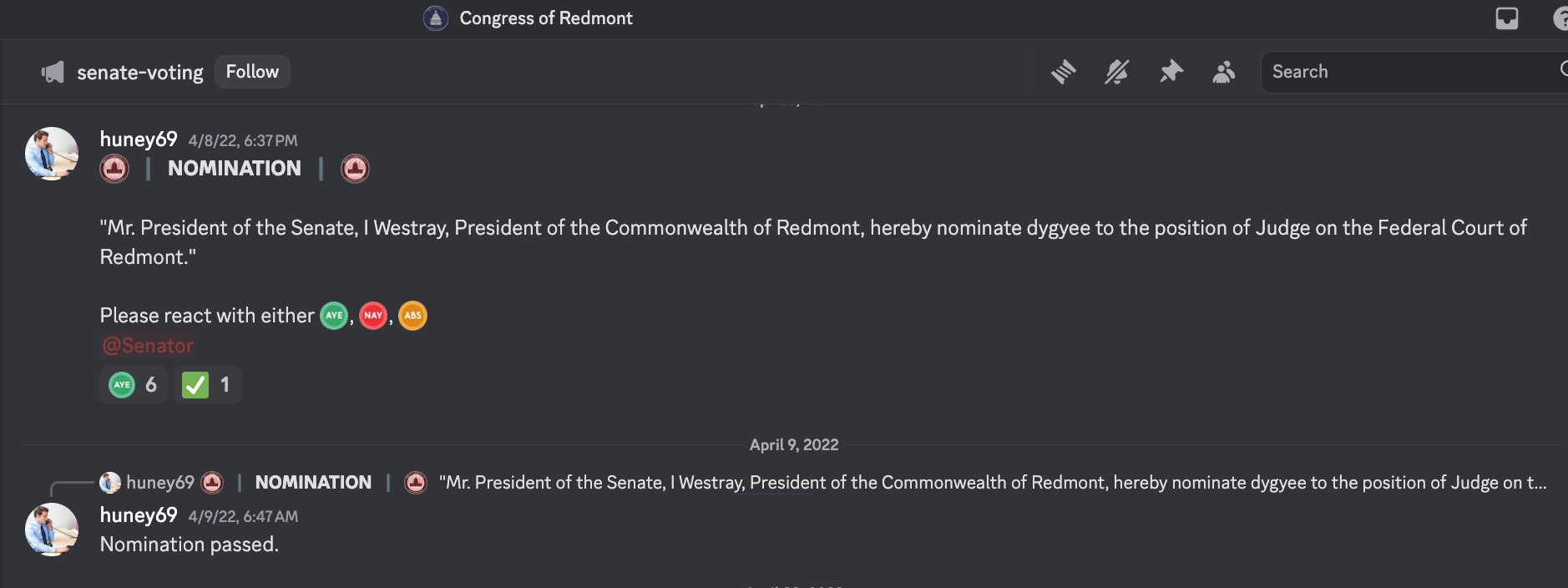
Task: Open the Threads icon in the header
Action: [1063, 72]
